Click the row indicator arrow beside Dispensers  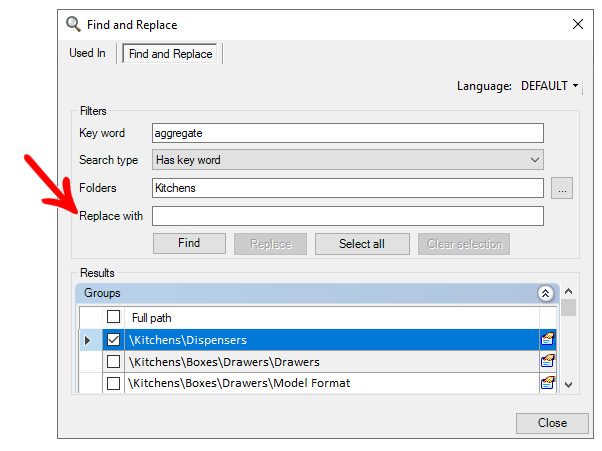pos(88,340)
